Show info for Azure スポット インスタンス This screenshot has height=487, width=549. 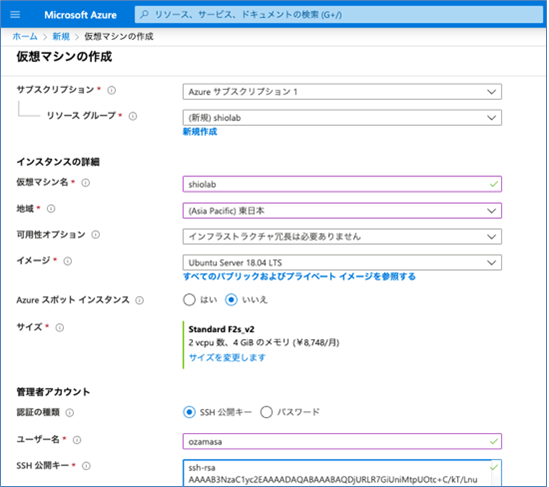pyautogui.click(x=139, y=300)
